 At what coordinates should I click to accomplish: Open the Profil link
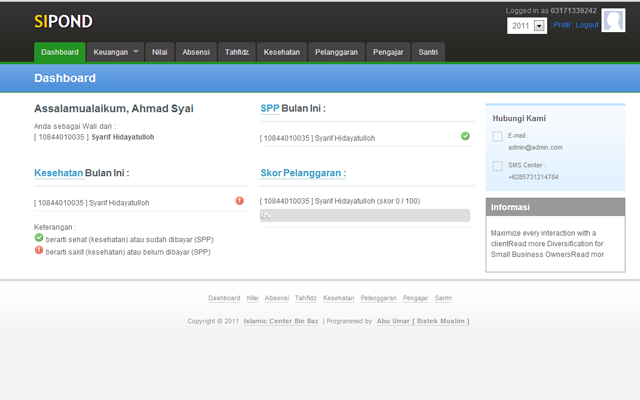(562, 24)
